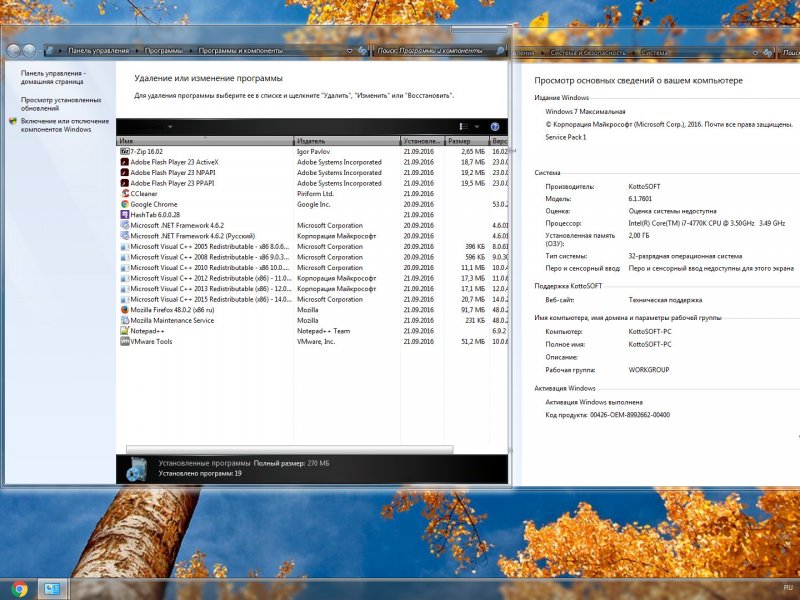This screenshot has height=600, width=800.
Task: Click publisher VMware, Inc.
Action: pyautogui.click(x=316, y=342)
